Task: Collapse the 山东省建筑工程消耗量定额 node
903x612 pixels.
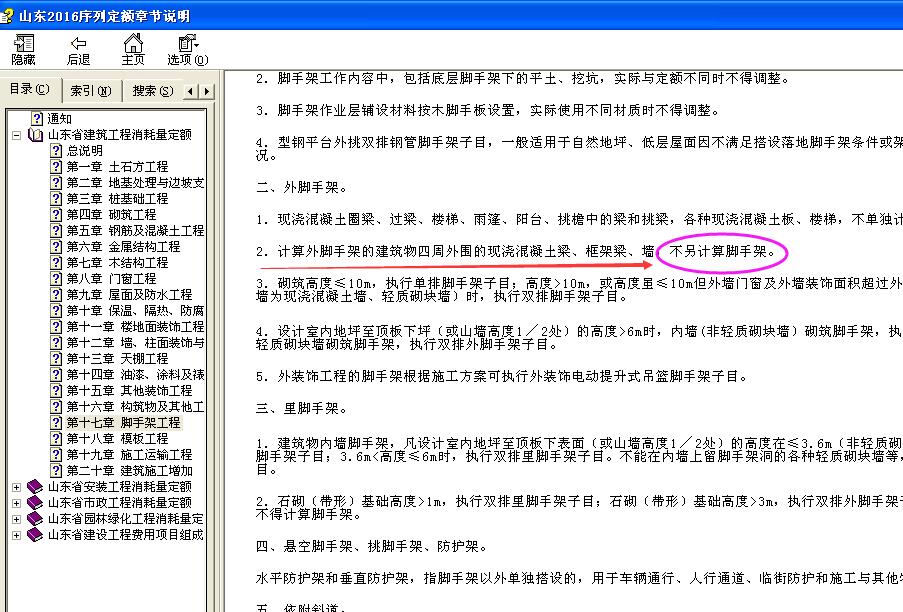Action: pyautogui.click(x=16, y=135)
